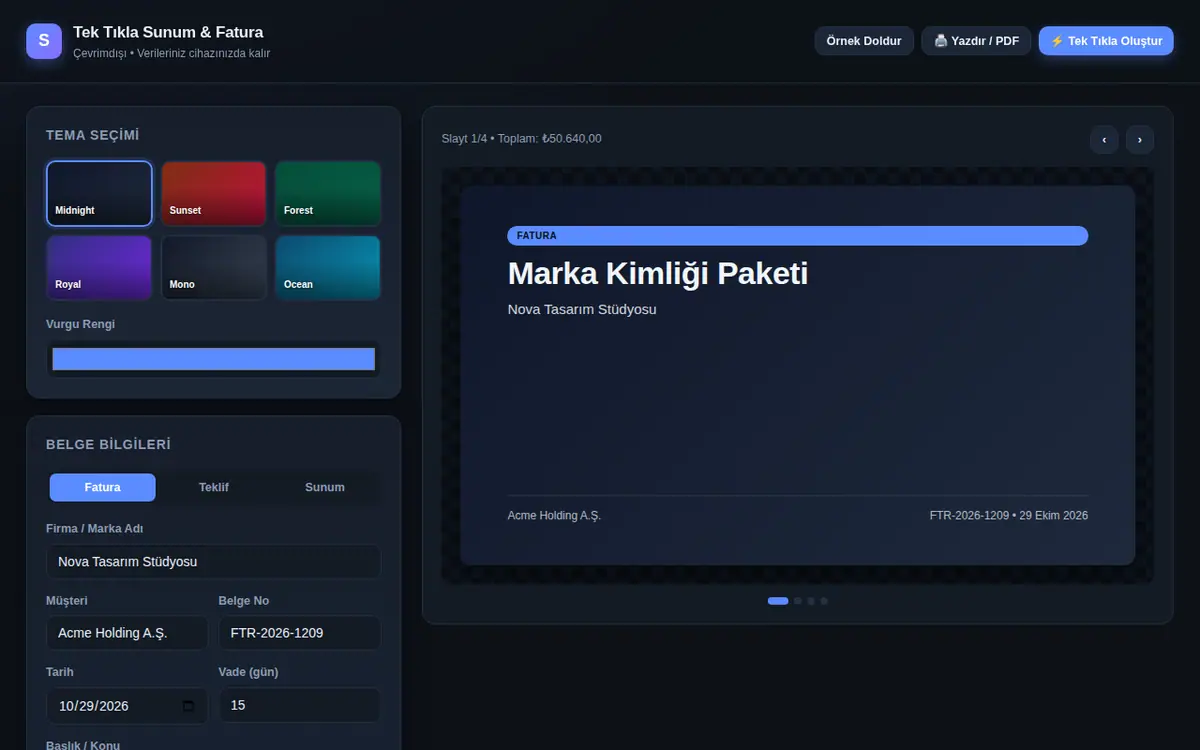Jump to the second slide dot
Viewport: 1200px width, 750px height.
coord(798,601)
